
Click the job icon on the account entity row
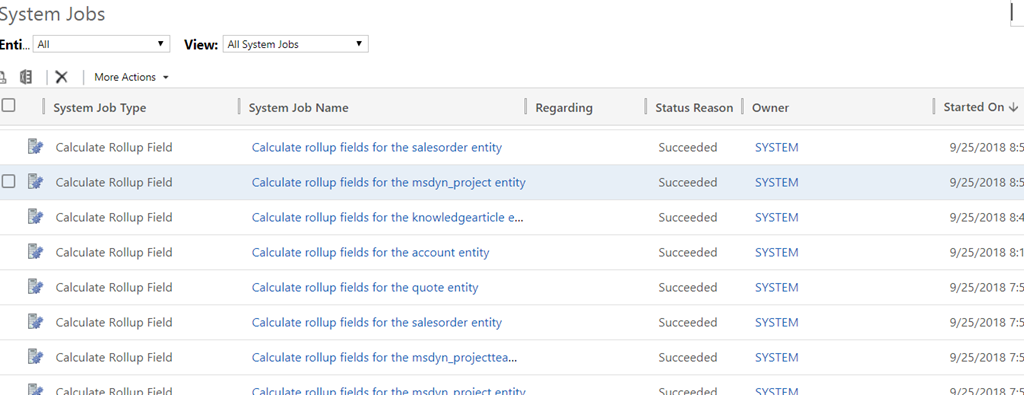pos(35,252)
